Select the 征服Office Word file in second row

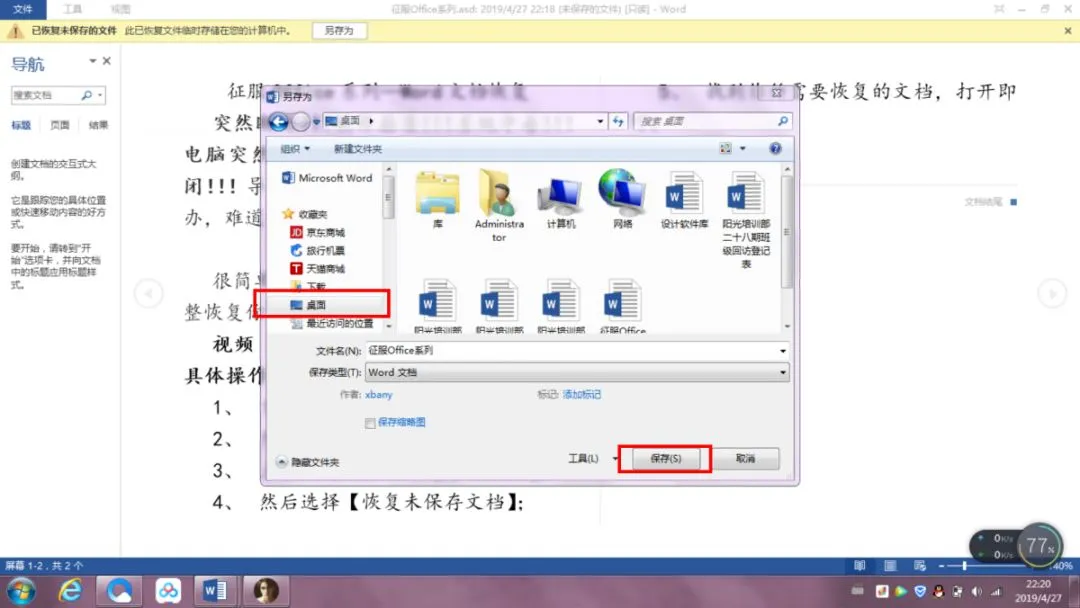point(623,307)
